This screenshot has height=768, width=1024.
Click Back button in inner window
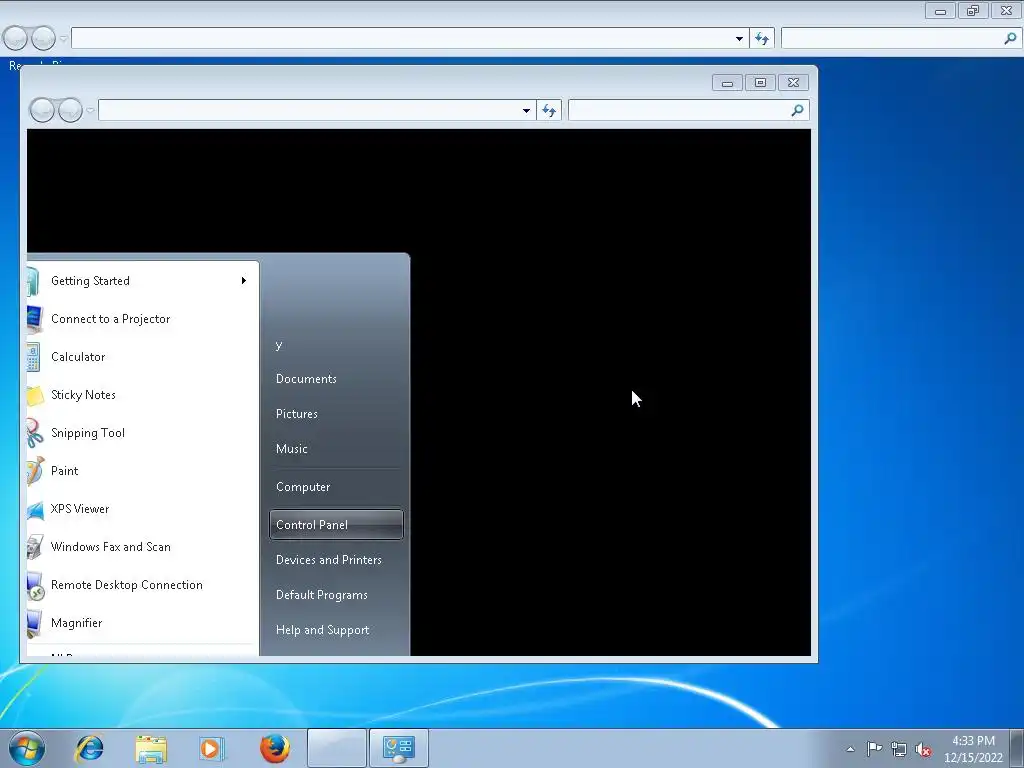pyautogui.click(x=42, y=110)
